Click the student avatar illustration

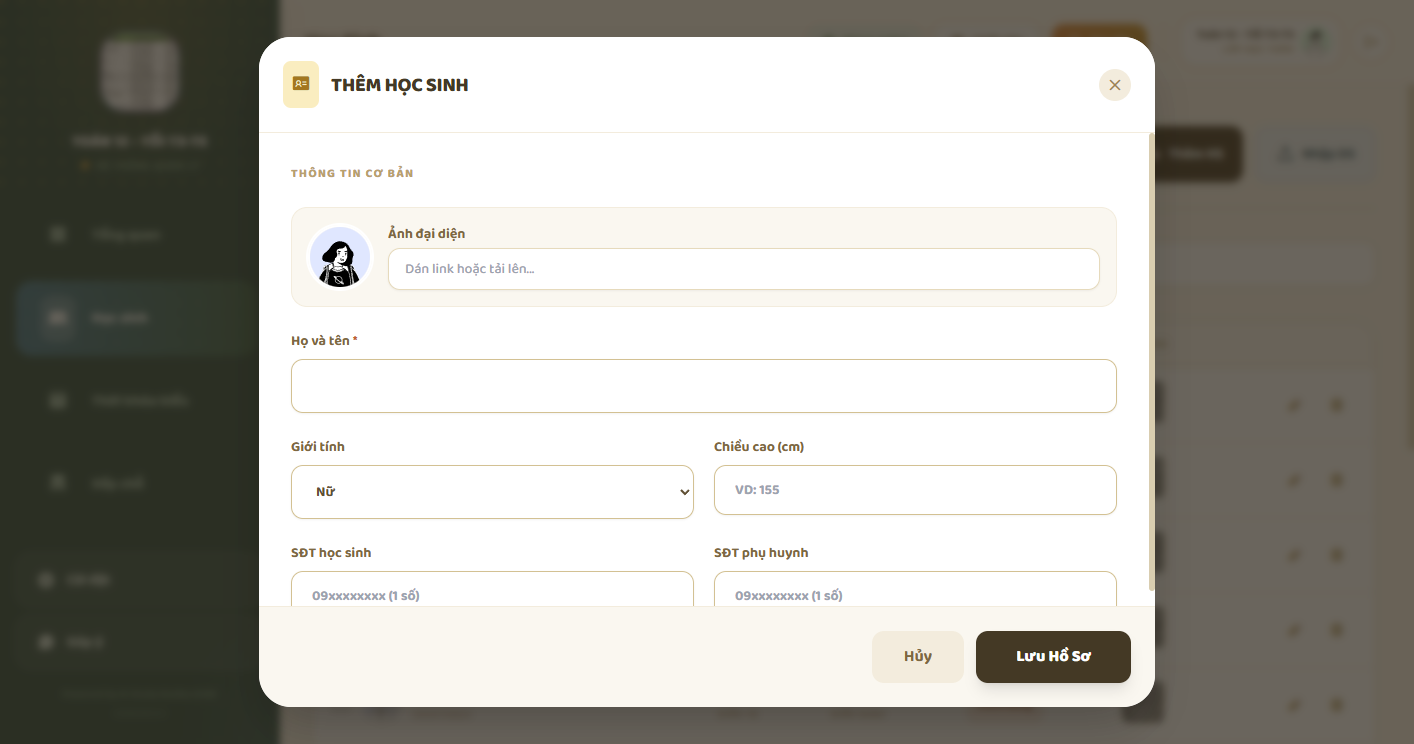(x=340, y=257)
